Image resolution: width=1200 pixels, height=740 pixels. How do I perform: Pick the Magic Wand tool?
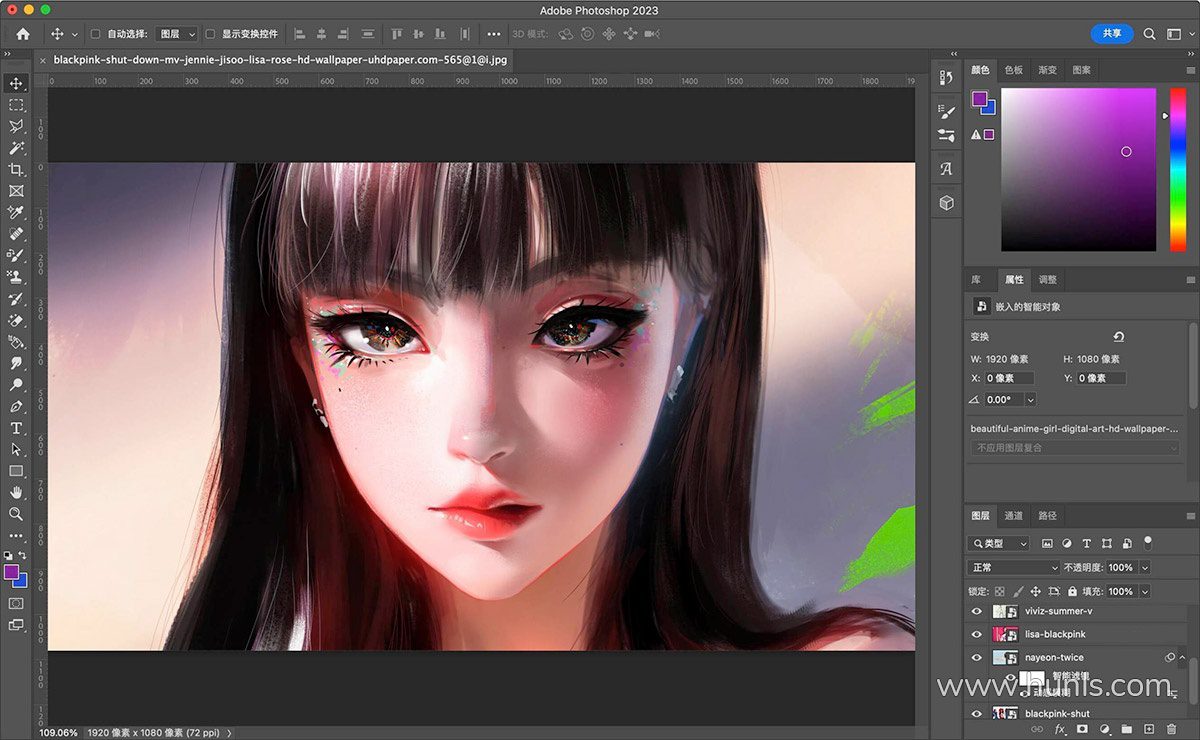(x=16, y=148)
